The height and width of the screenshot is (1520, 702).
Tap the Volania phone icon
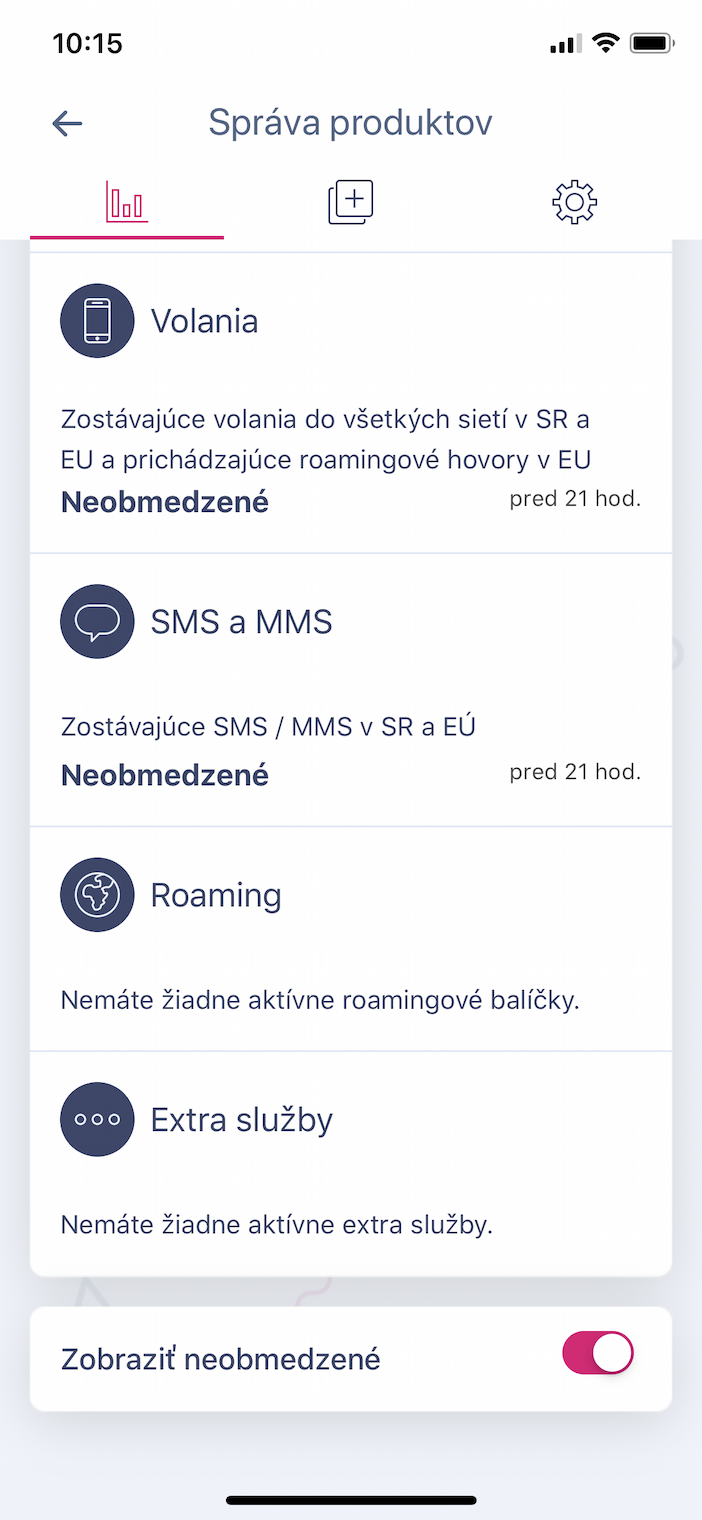(97, 321)
